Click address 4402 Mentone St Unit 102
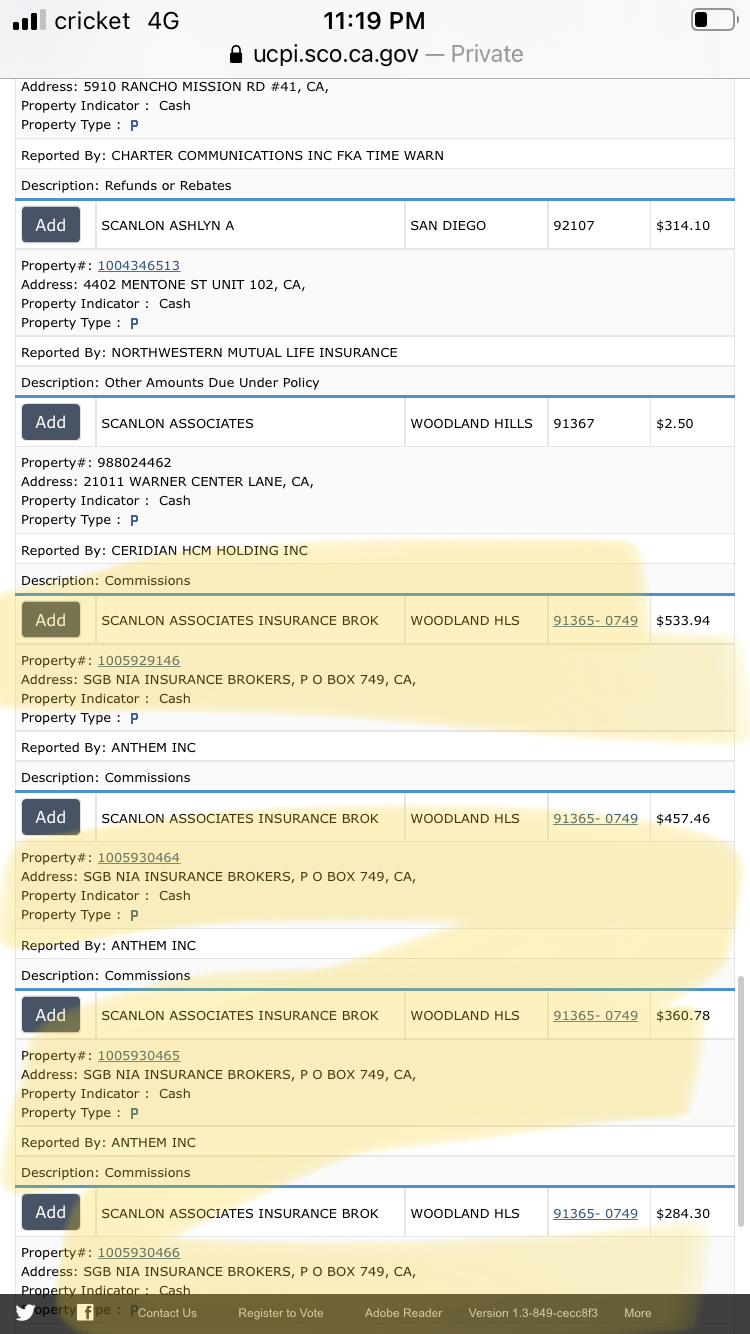 point(163,284)
